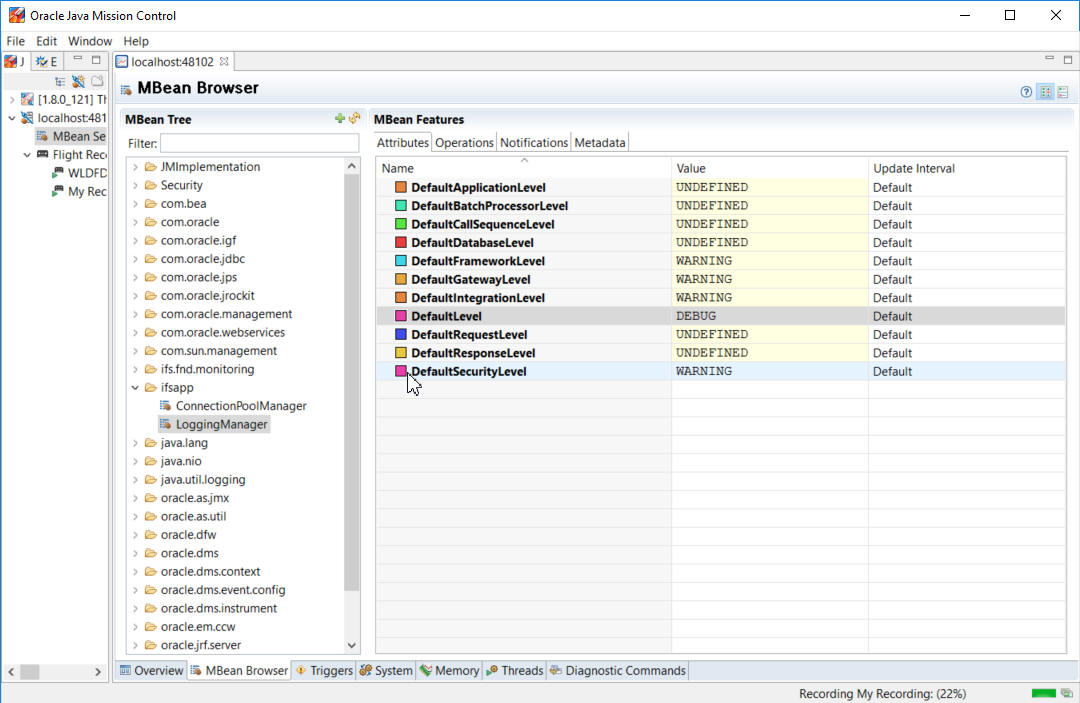Collapse the Flight Recorder node
This screenshot has width=1080, height=703.
(x=27, y=155)
